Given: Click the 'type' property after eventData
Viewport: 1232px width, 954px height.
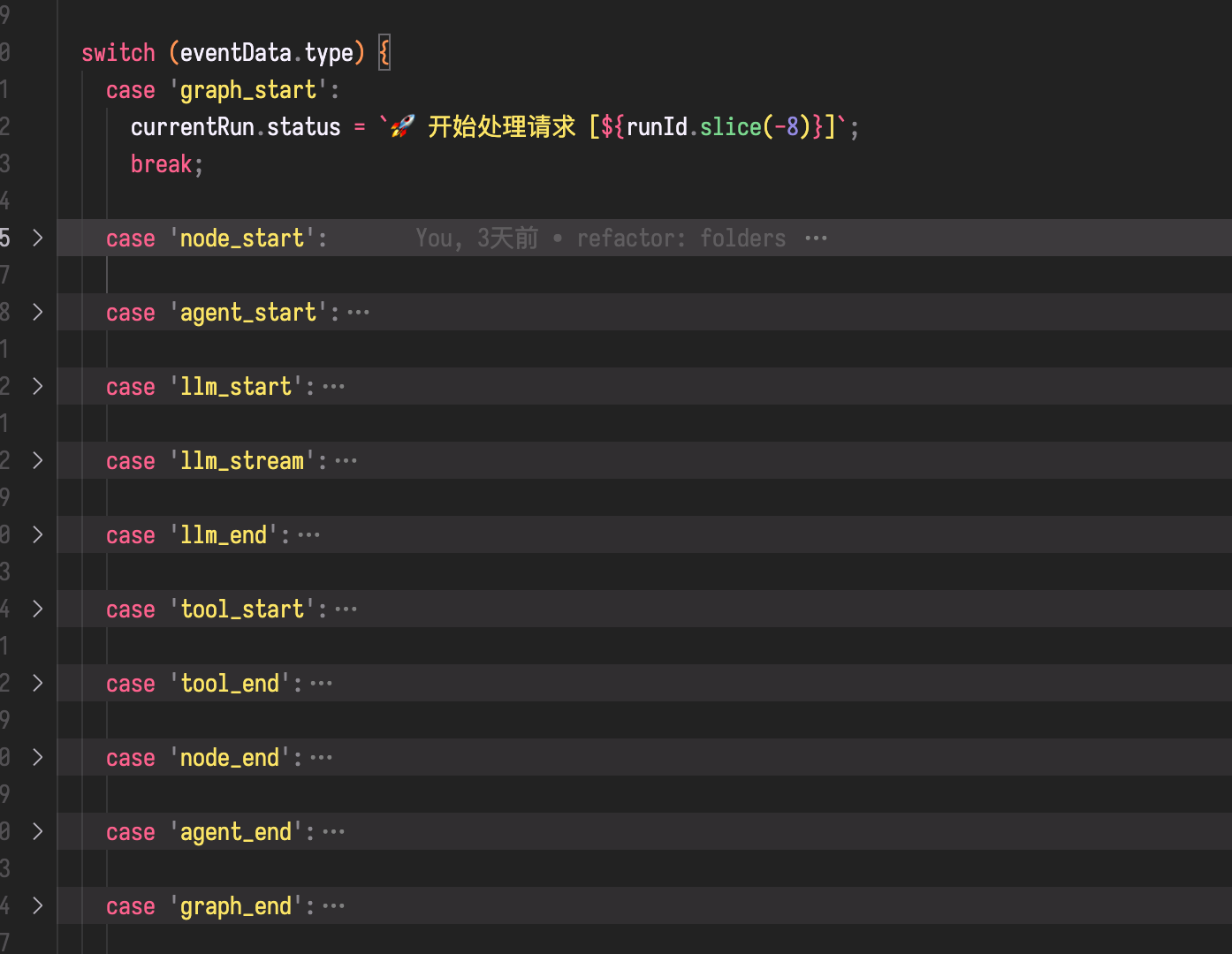Looking at the screenshot, I should click(x=329, y=53).
